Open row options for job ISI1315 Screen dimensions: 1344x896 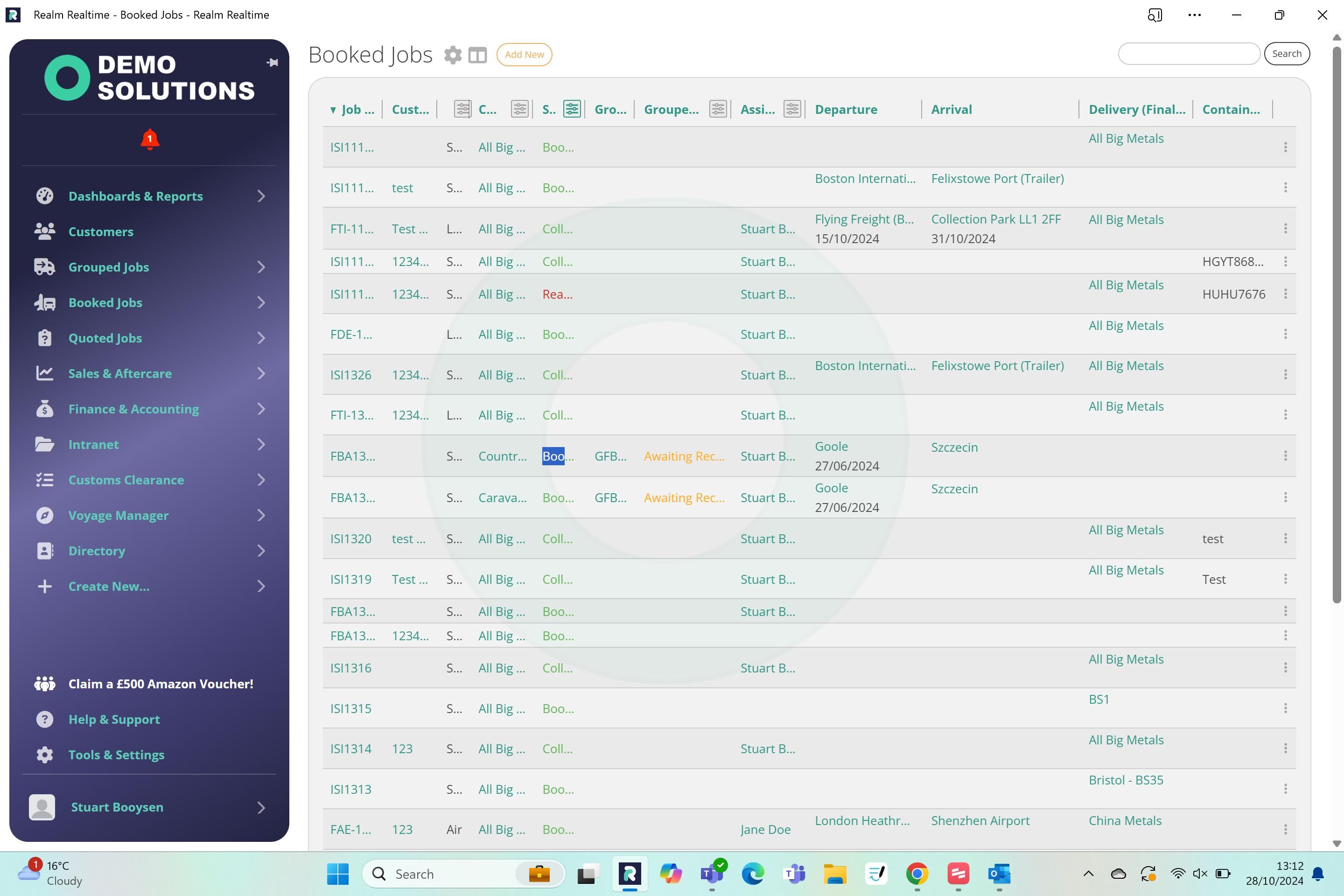tap(1285, 708)
